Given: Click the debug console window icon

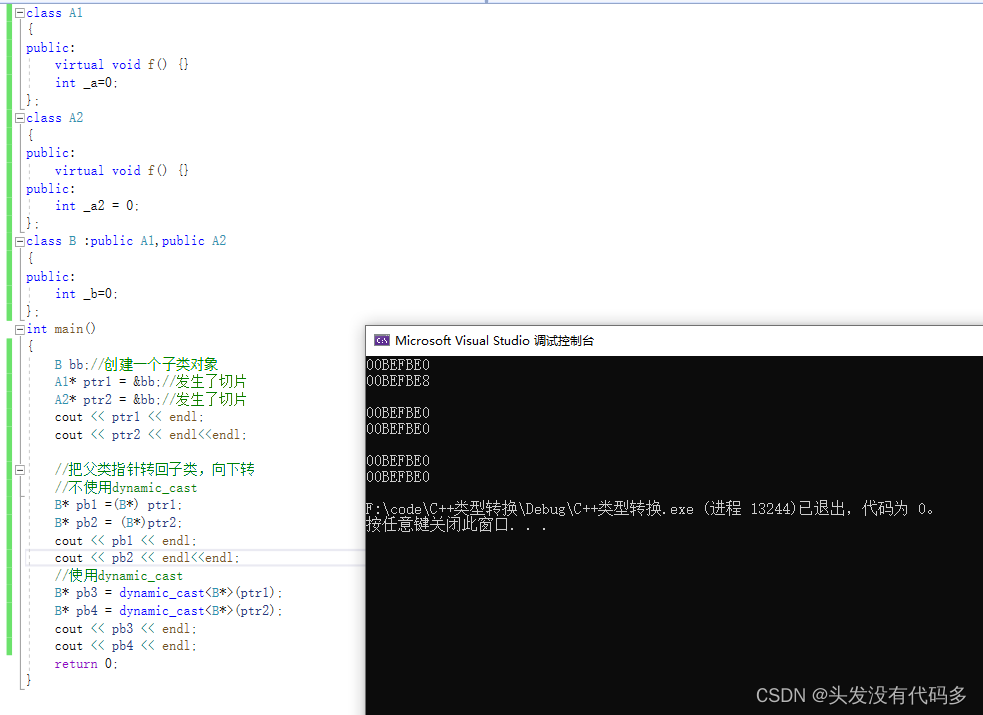Looking at the screenshot, I should pyautogui.click(x=382, y=340).
